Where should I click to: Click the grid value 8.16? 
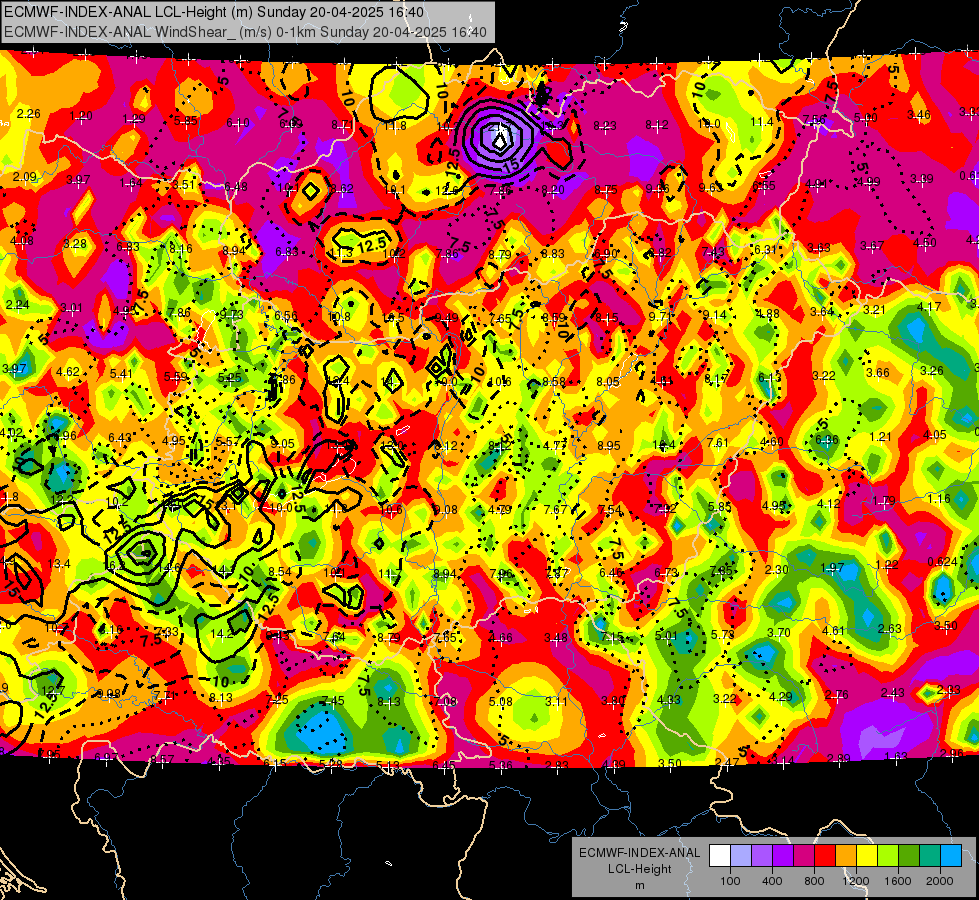click(x=181, y=249)
